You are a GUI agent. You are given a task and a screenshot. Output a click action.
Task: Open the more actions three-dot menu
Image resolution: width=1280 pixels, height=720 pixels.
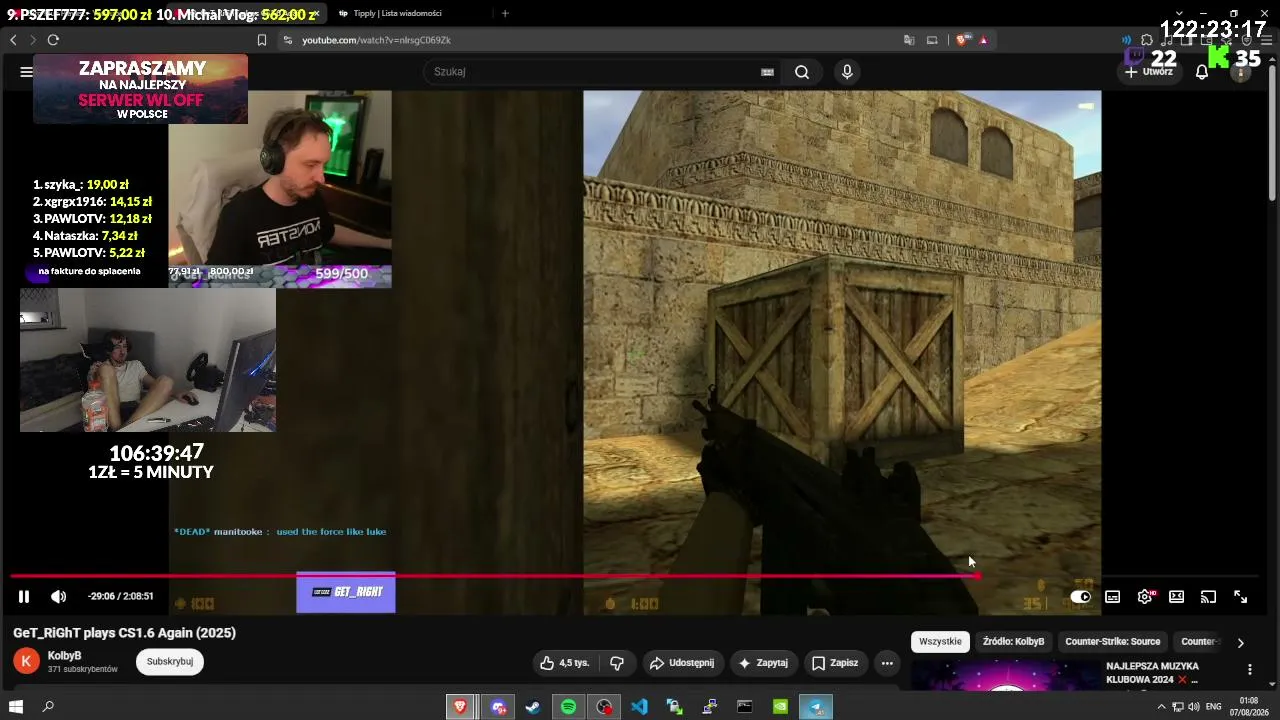[x=887, y=663]
